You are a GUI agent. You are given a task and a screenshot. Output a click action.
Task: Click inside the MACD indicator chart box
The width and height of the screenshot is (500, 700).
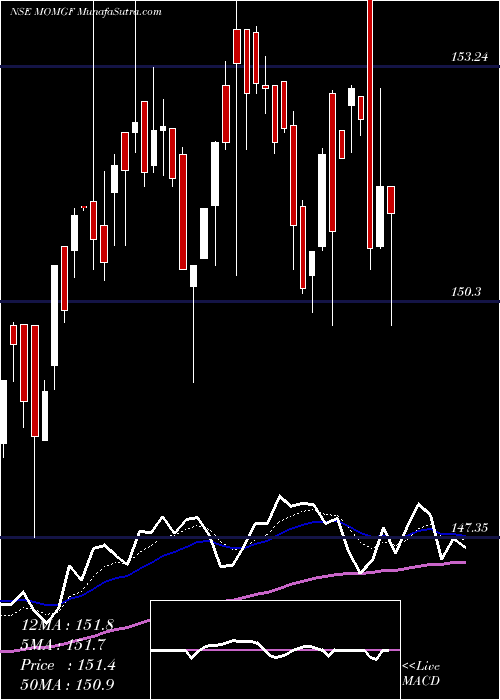coord(275,650)
